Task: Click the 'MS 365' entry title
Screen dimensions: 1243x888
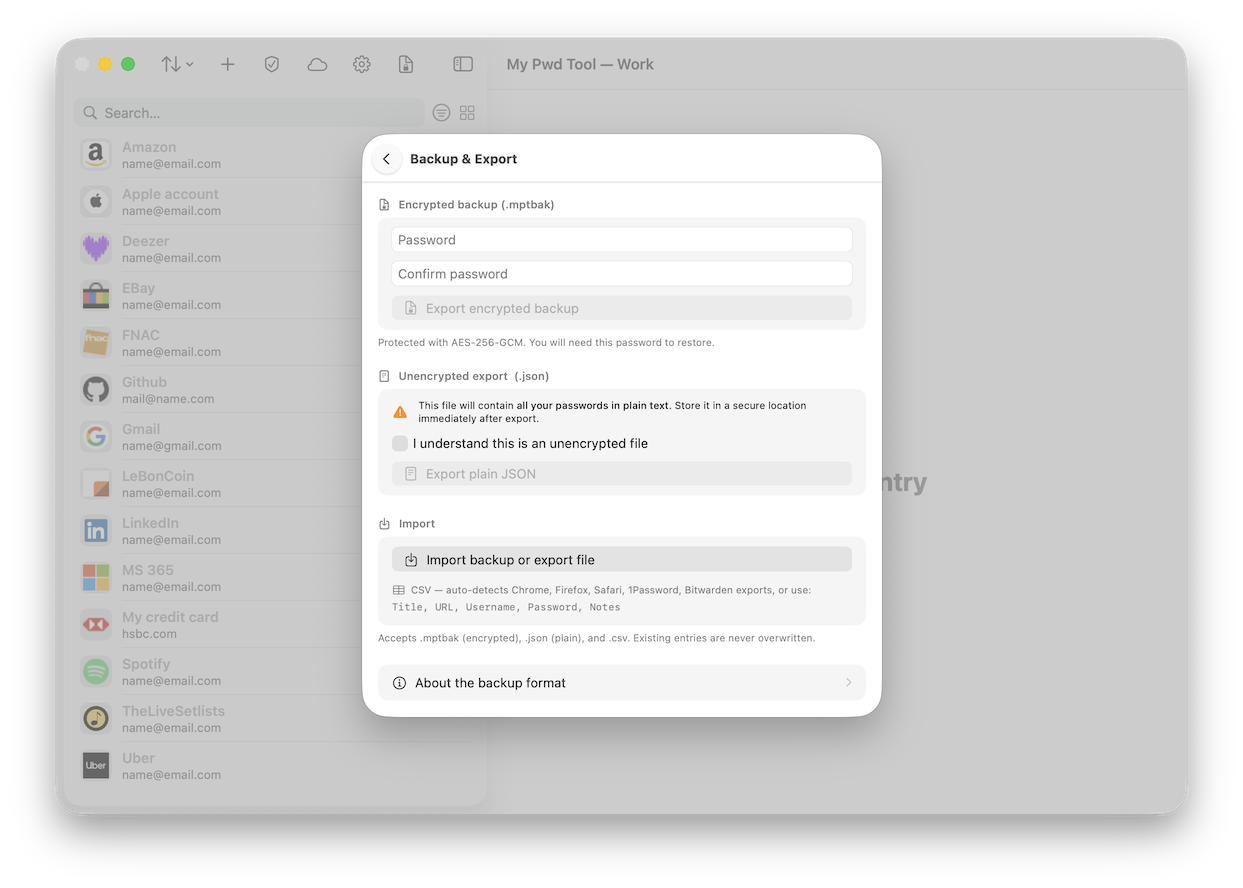Action: 148,570
